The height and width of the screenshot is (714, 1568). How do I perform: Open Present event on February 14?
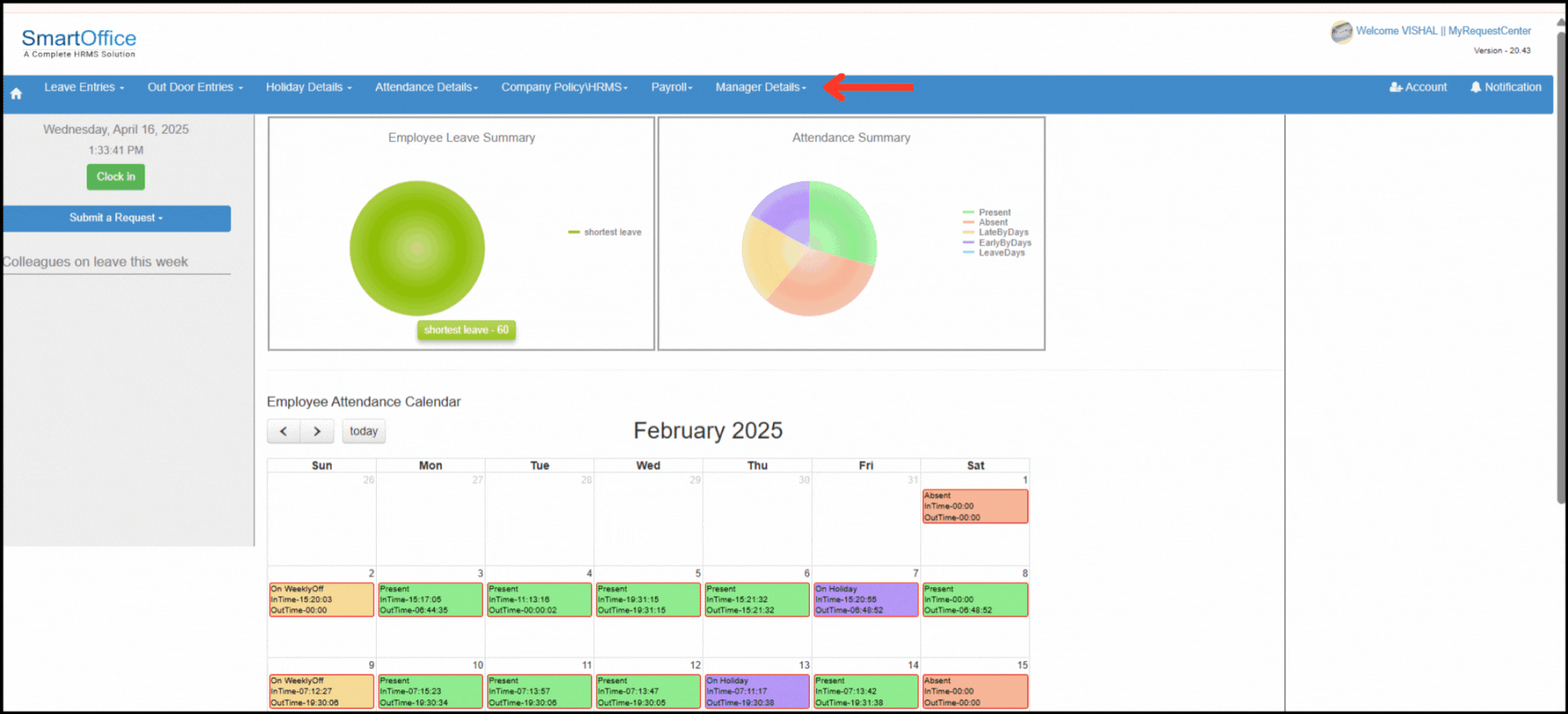tap(866, 692)
